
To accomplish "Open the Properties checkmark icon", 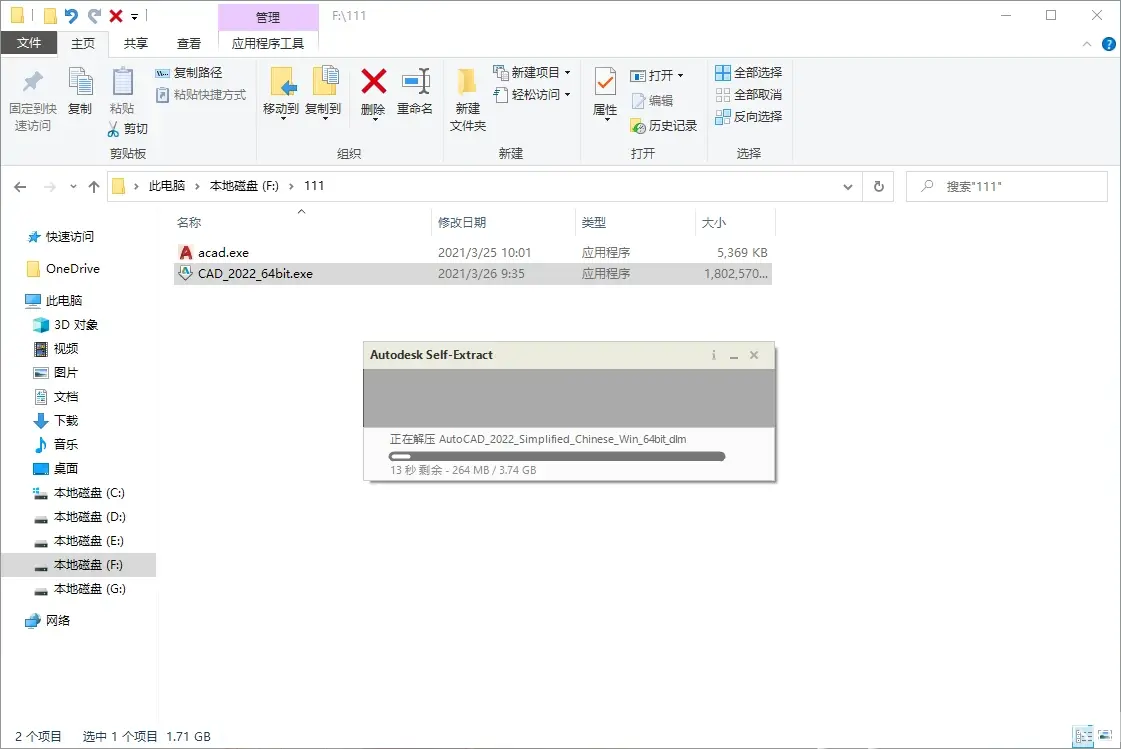I will [605, 81].
